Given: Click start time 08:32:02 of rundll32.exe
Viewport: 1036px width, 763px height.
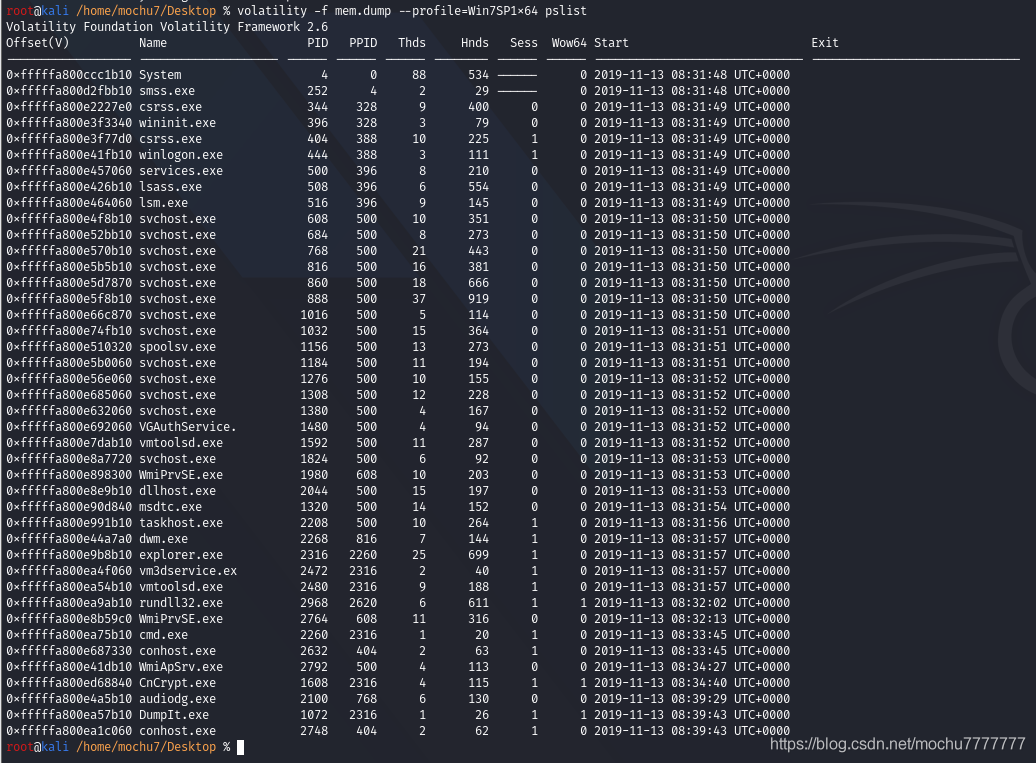Looking at the screenshot, I should click(699, 602).
